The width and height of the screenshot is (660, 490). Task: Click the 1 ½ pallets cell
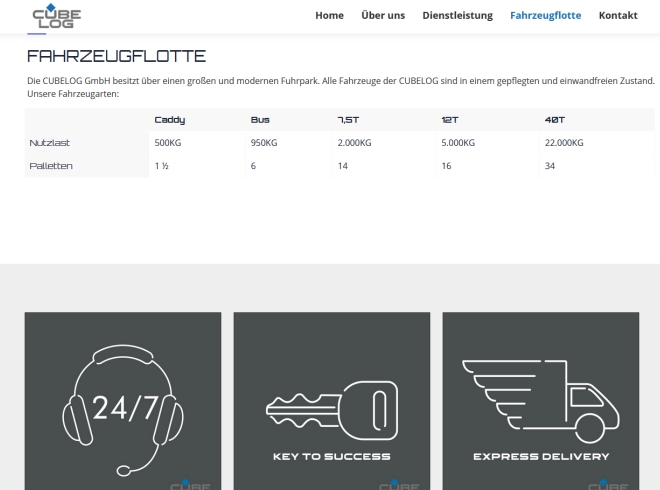[x=197, y=166]
